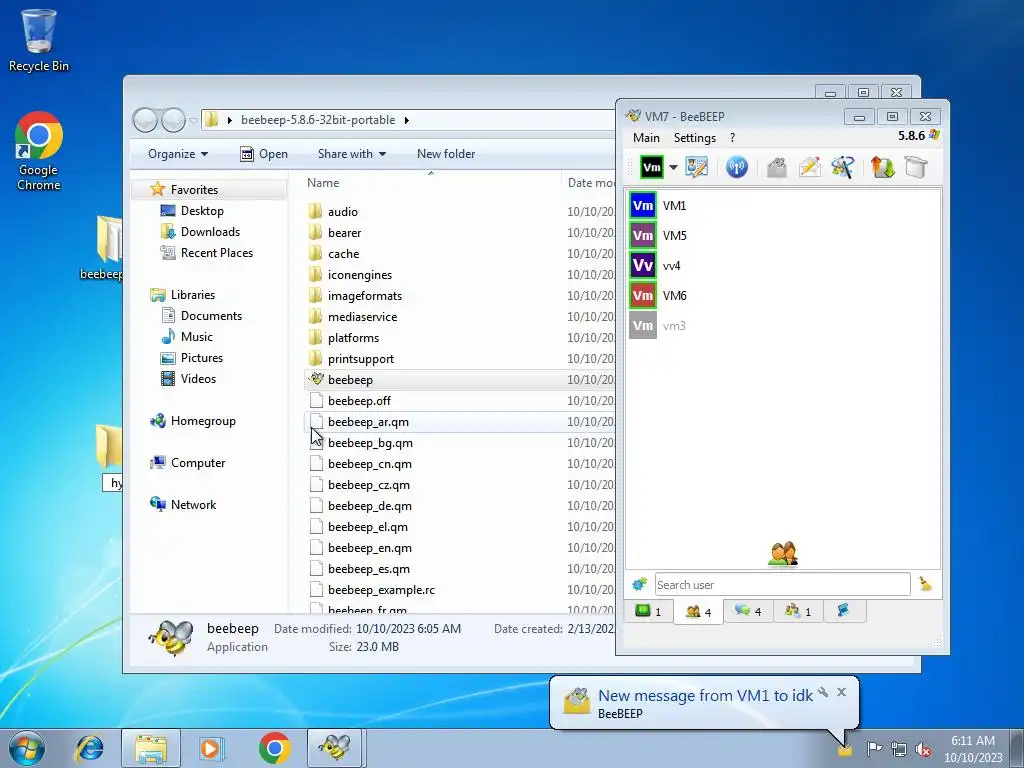Select Documents under Libraries
This screenshot has height=768, width=1024.
pyautogui.click(x=211, y=316)
